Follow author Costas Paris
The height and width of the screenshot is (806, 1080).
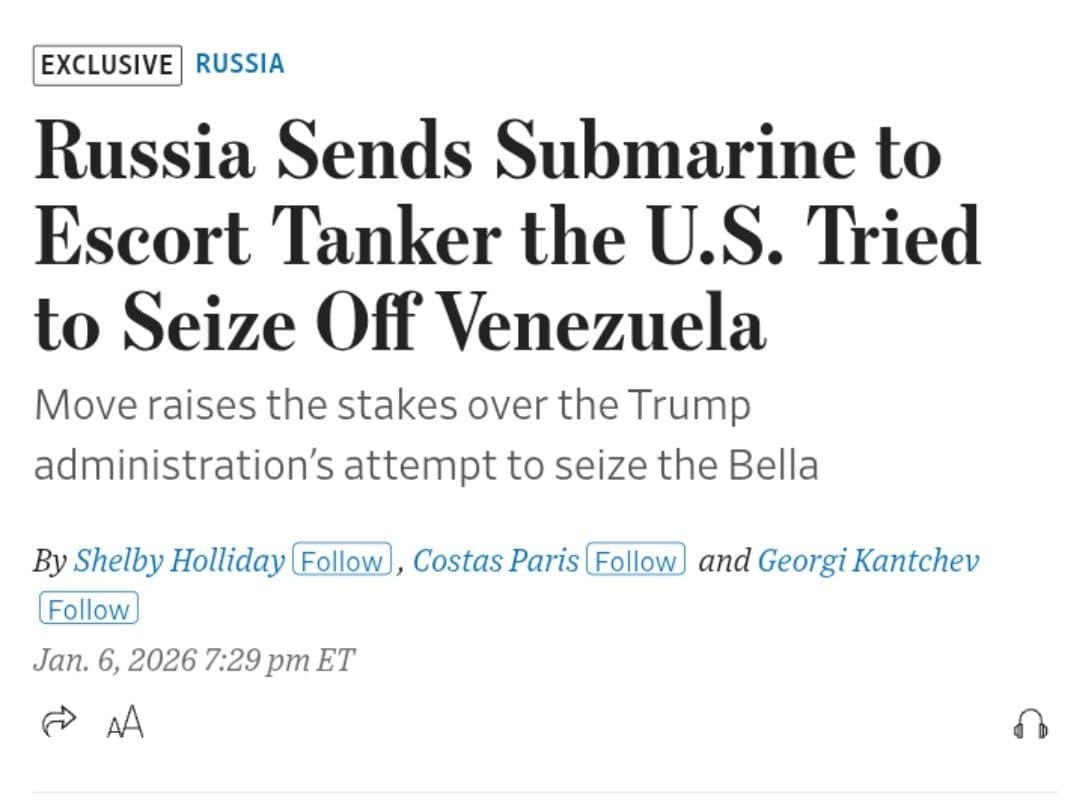(635, 561)
